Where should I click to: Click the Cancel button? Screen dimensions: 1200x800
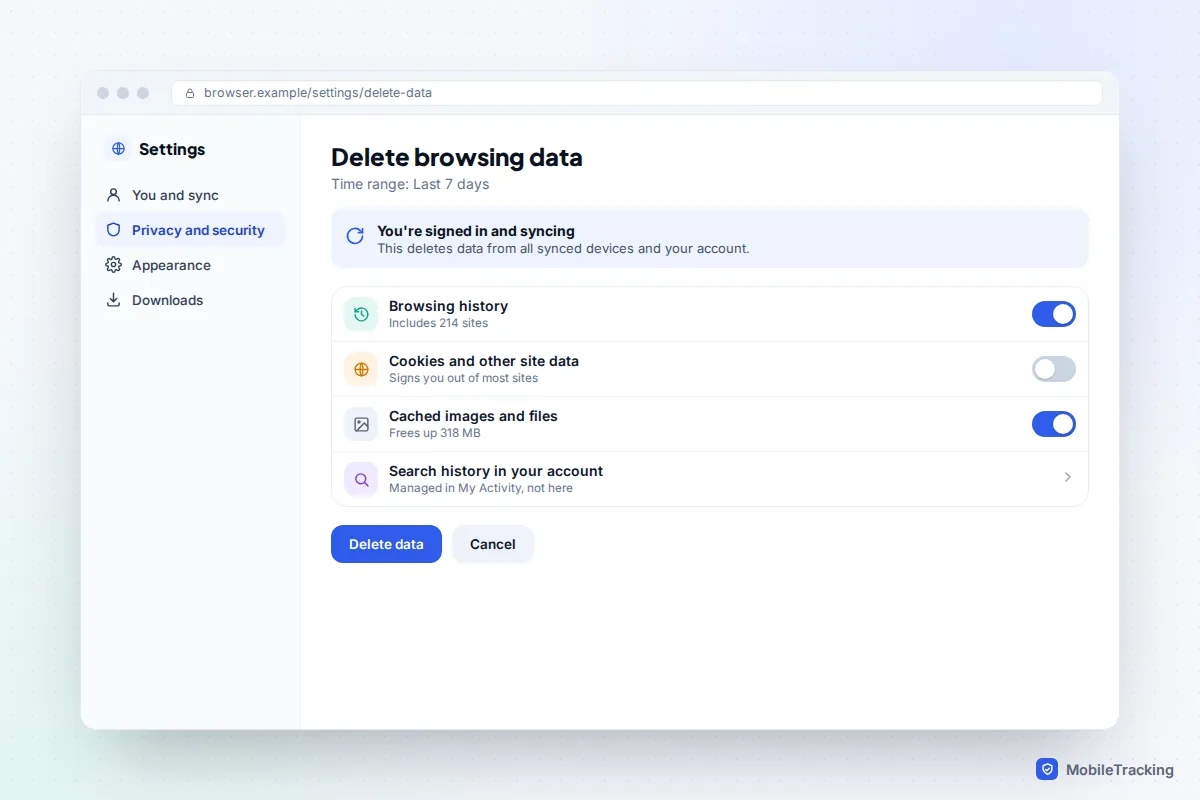pyautogui.click(x=493, y=544)
